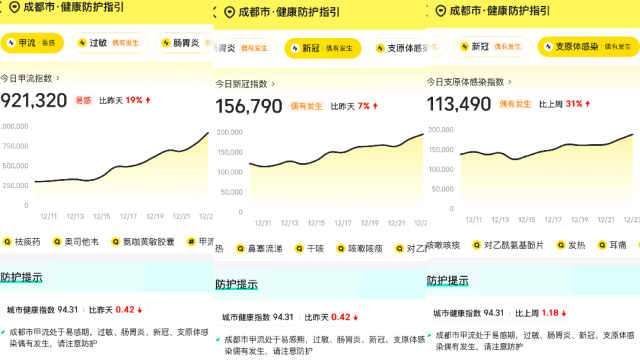Viewport: 640px width, 360px height.
Task: Select the highlighted 支原体感染 tab
Action: 589,47
